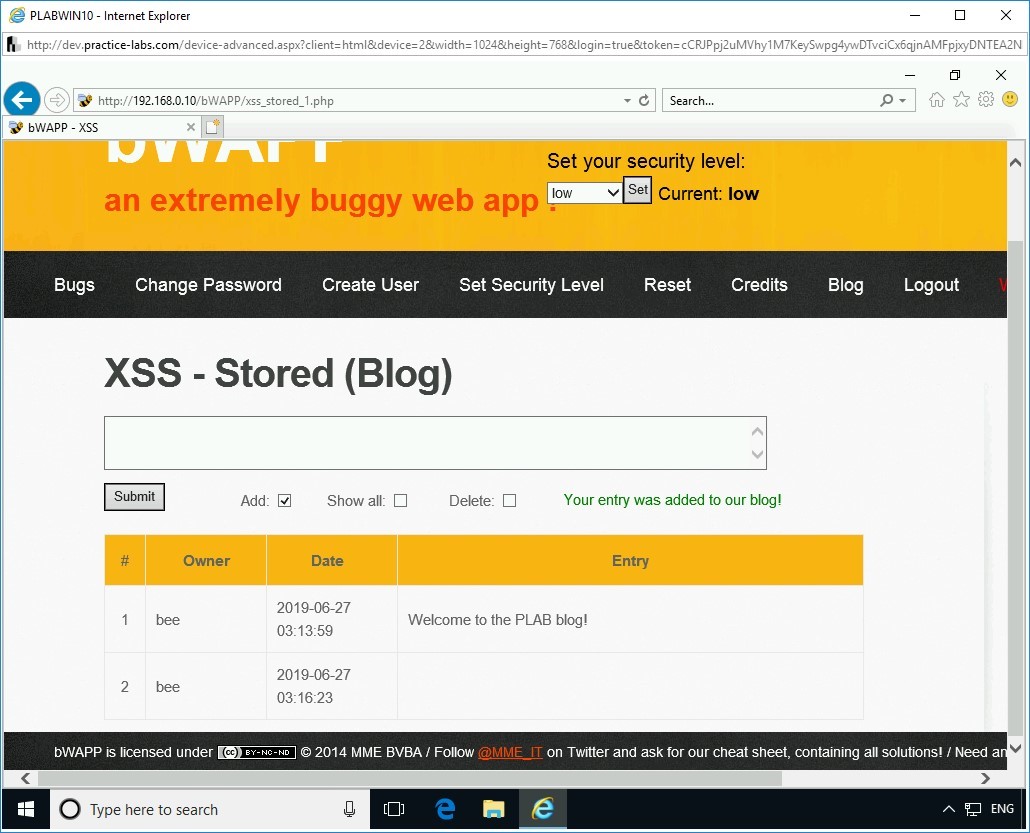Open the Change Password menu item
The height and width of the screenshot is (833, 1030).
point(208,285)
